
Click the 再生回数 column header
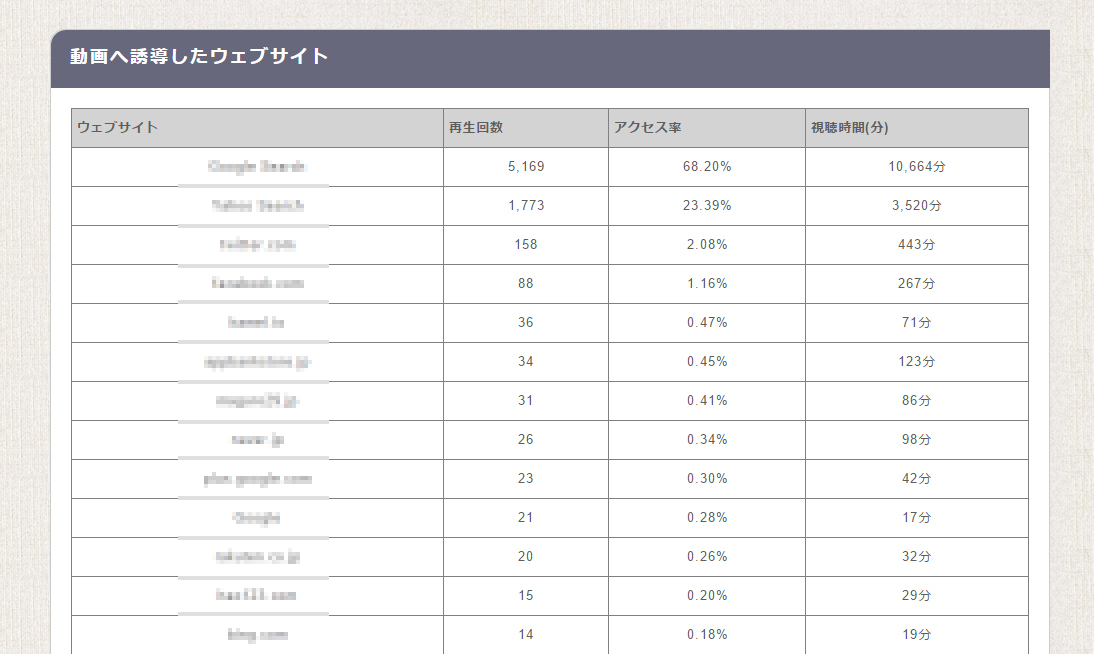point(525,128)
